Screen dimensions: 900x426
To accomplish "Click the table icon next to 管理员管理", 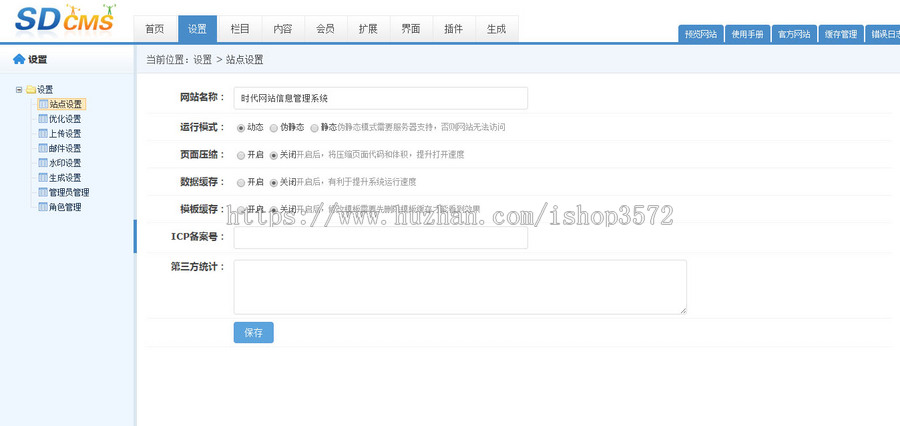I will click(x=43, y=192).
